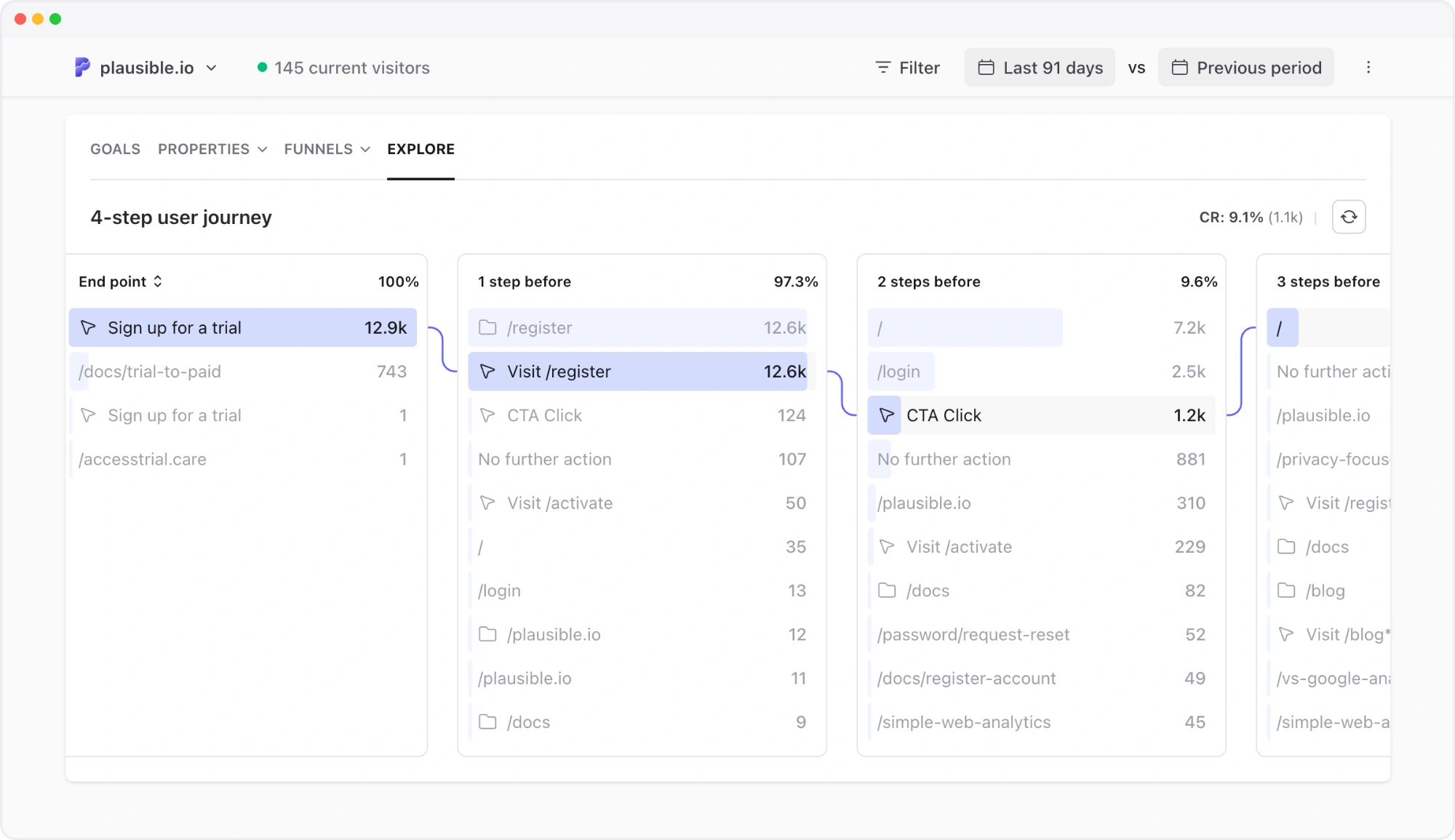Expand the FUNNELS tab chevron

365,149
